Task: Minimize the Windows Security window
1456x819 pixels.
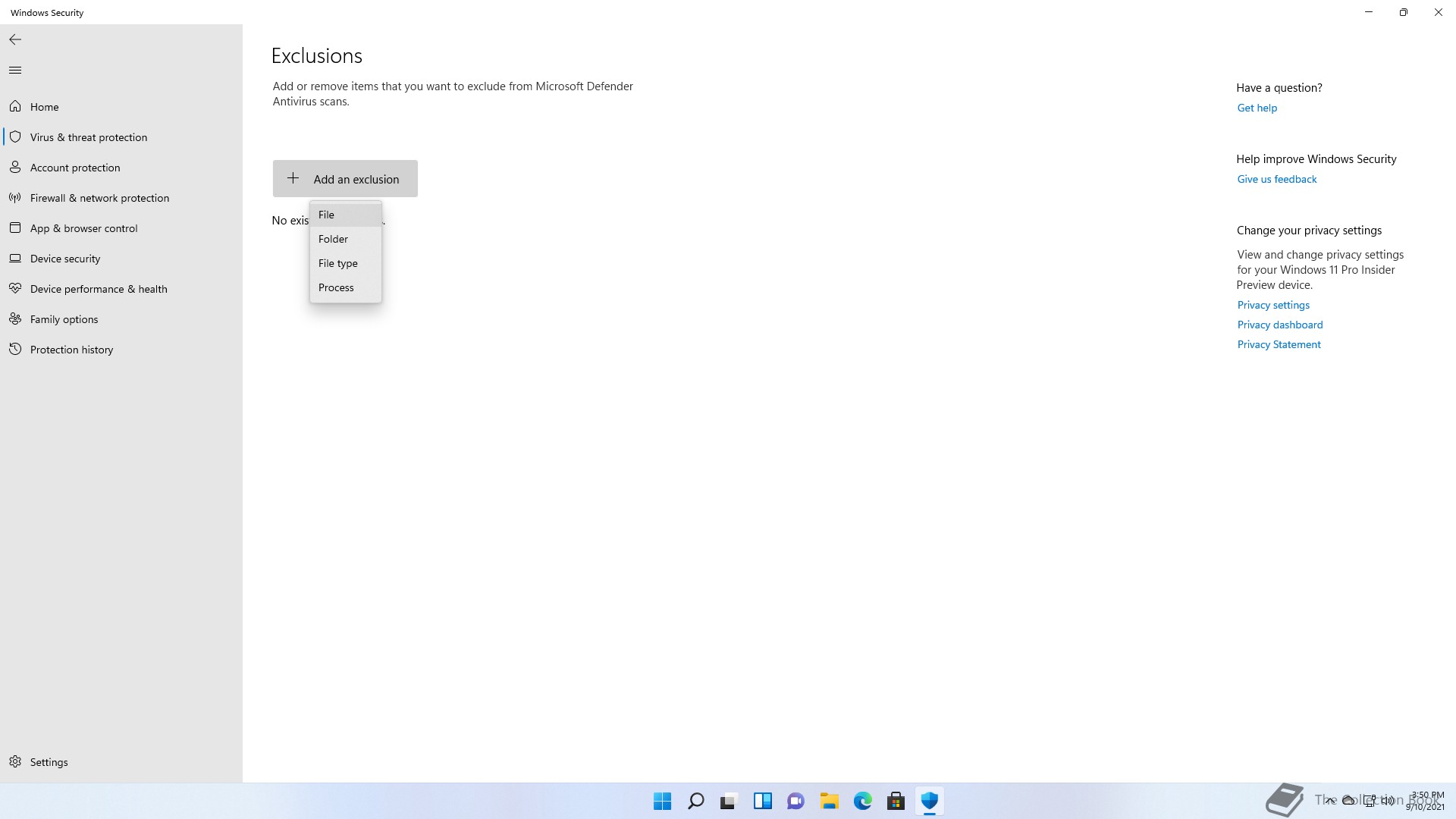Action: coord(1369,12)
